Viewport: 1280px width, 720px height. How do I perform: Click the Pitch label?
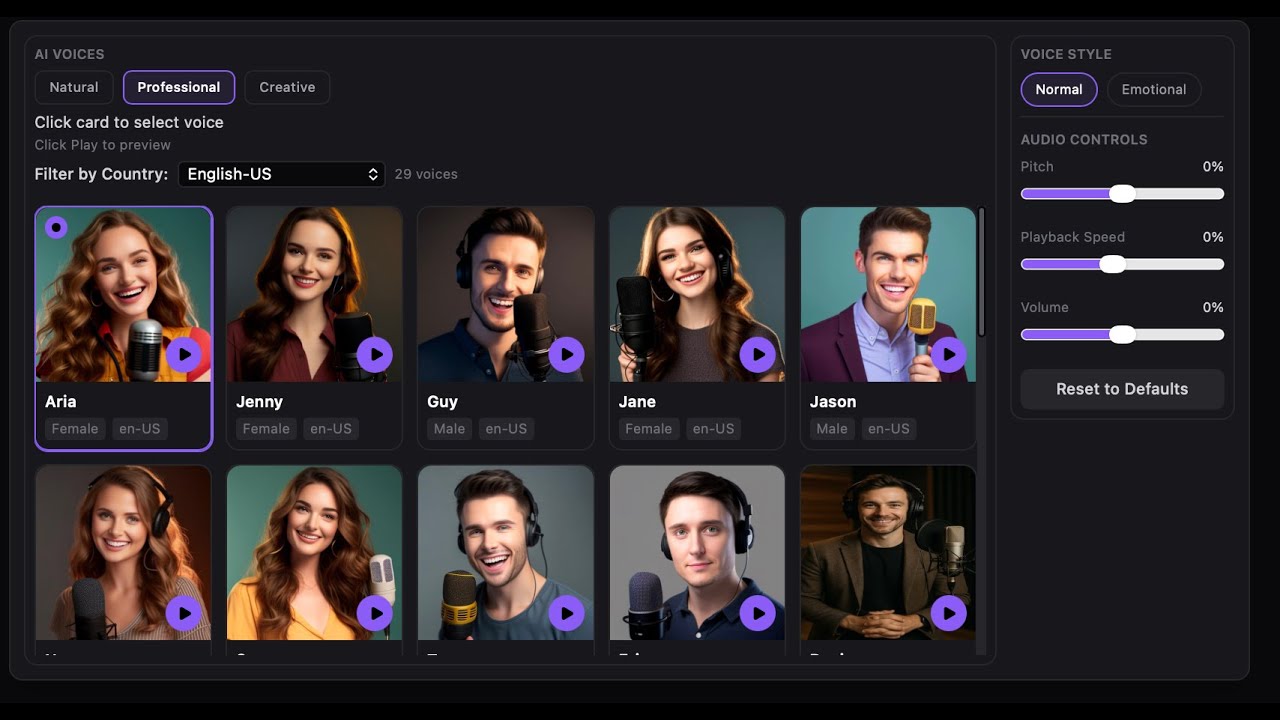(x=1037, y=167)
